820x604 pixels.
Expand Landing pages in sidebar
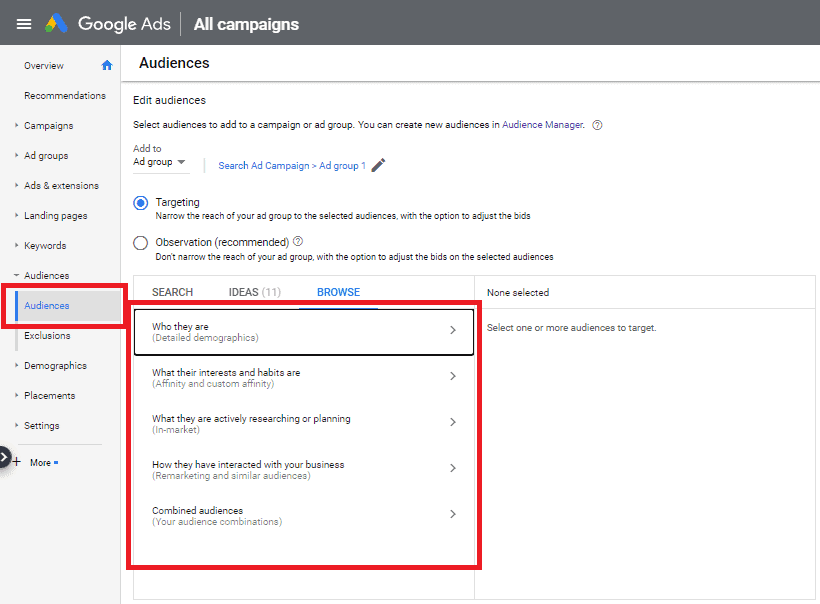pos(16,215)
